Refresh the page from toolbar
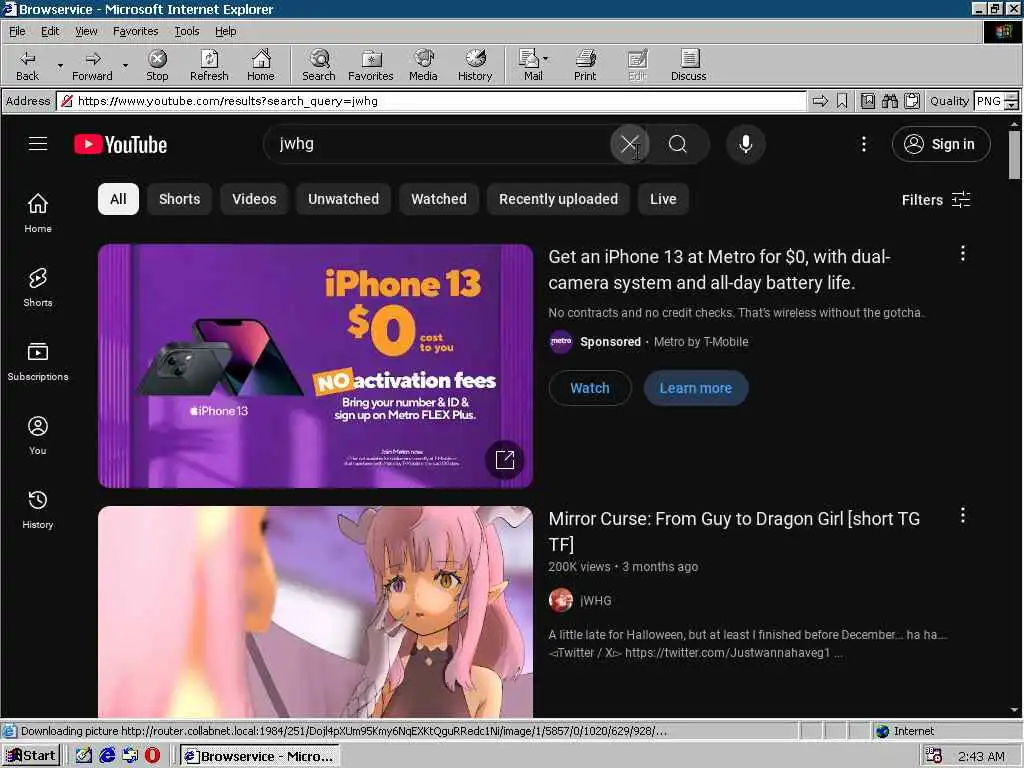 click(x=209, y=65)
